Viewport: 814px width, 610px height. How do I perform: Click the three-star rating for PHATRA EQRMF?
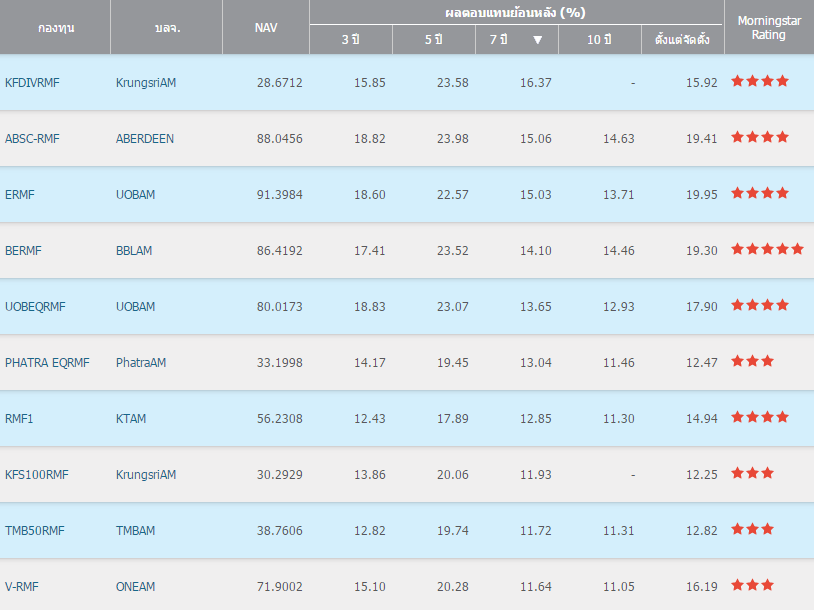pos(752,361)
